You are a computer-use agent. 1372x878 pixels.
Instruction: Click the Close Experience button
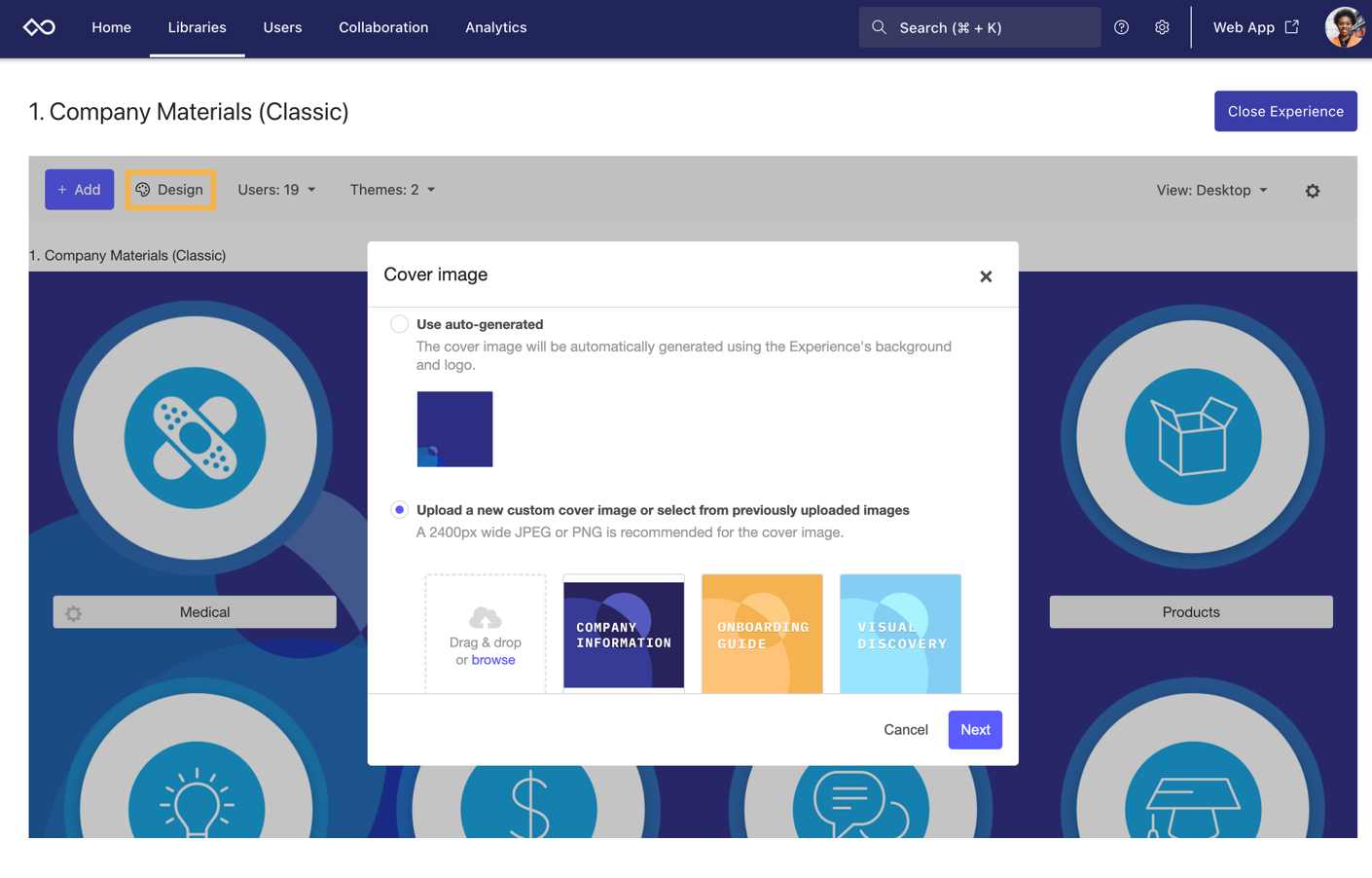(x=1284, y=111)
